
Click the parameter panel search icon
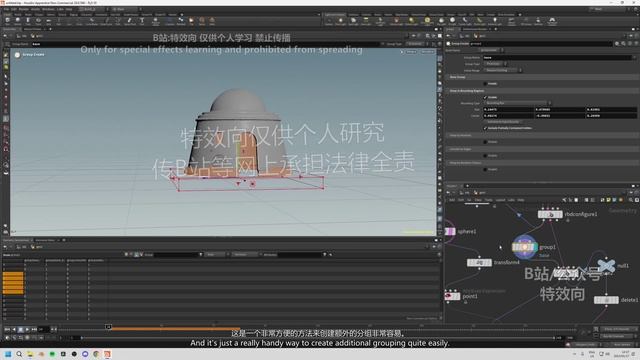(x=623, y=44)
